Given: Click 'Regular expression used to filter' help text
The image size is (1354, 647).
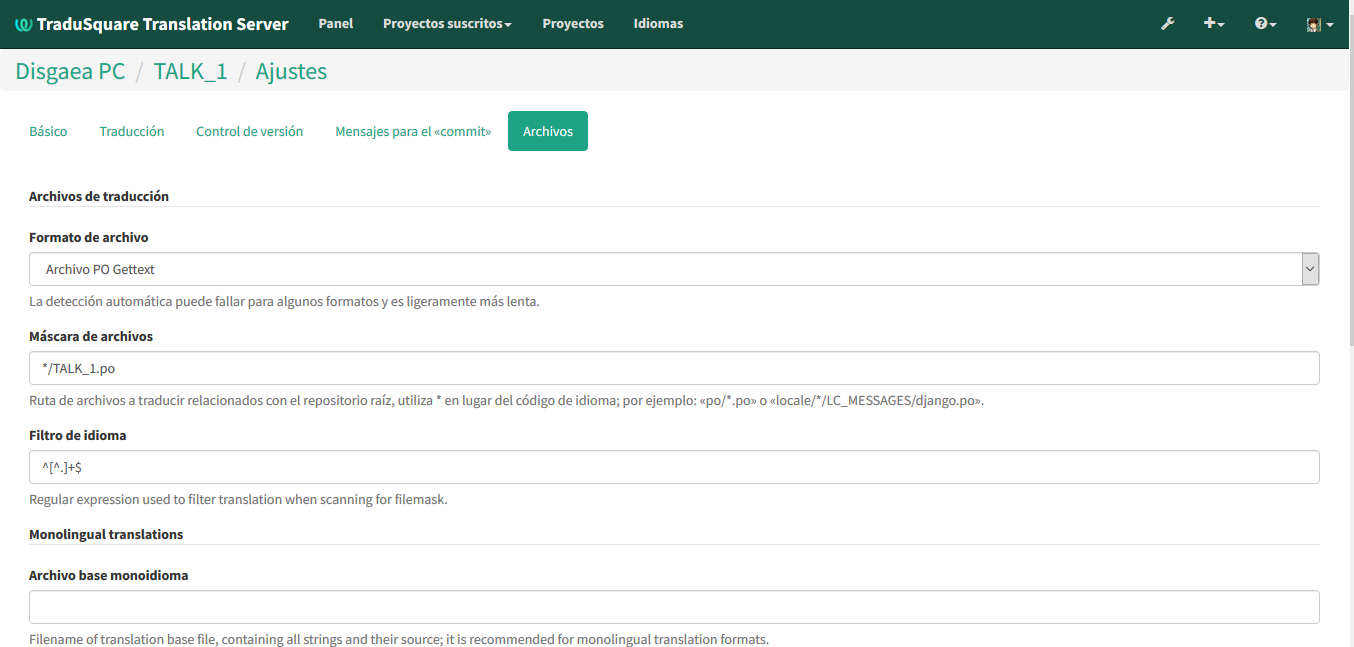Looking at the screenshot, I should [238, 499].
